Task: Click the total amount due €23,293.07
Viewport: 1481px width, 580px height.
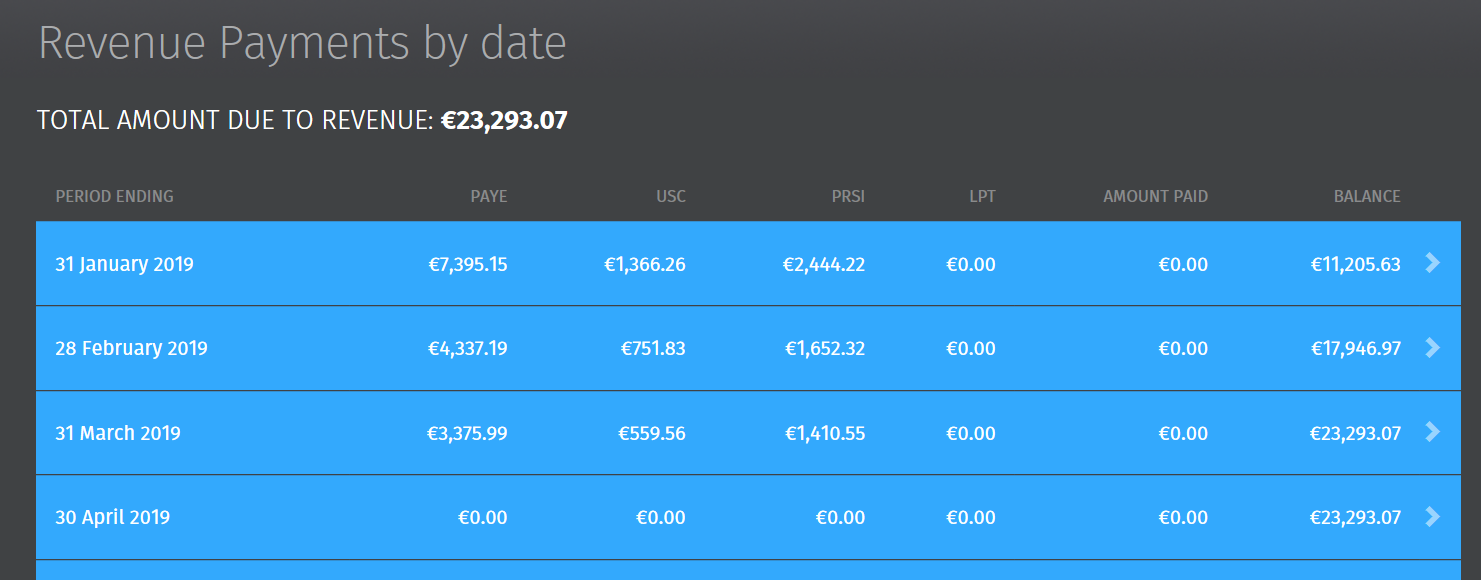Action: click(504, 121)
